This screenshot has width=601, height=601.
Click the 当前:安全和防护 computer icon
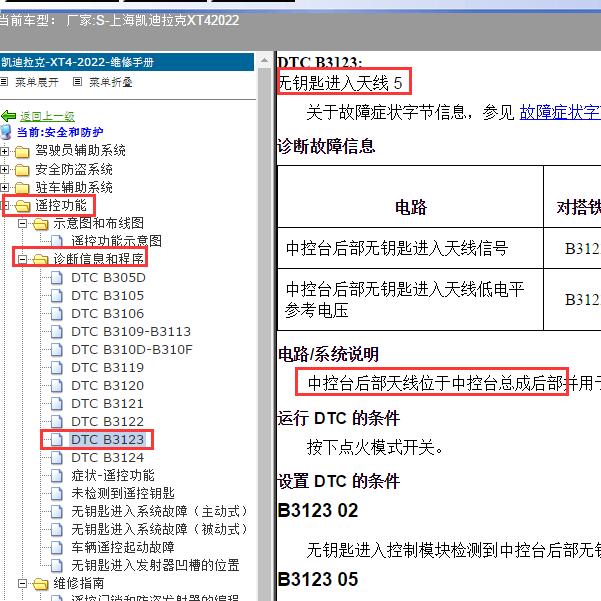tap(6, 132)
